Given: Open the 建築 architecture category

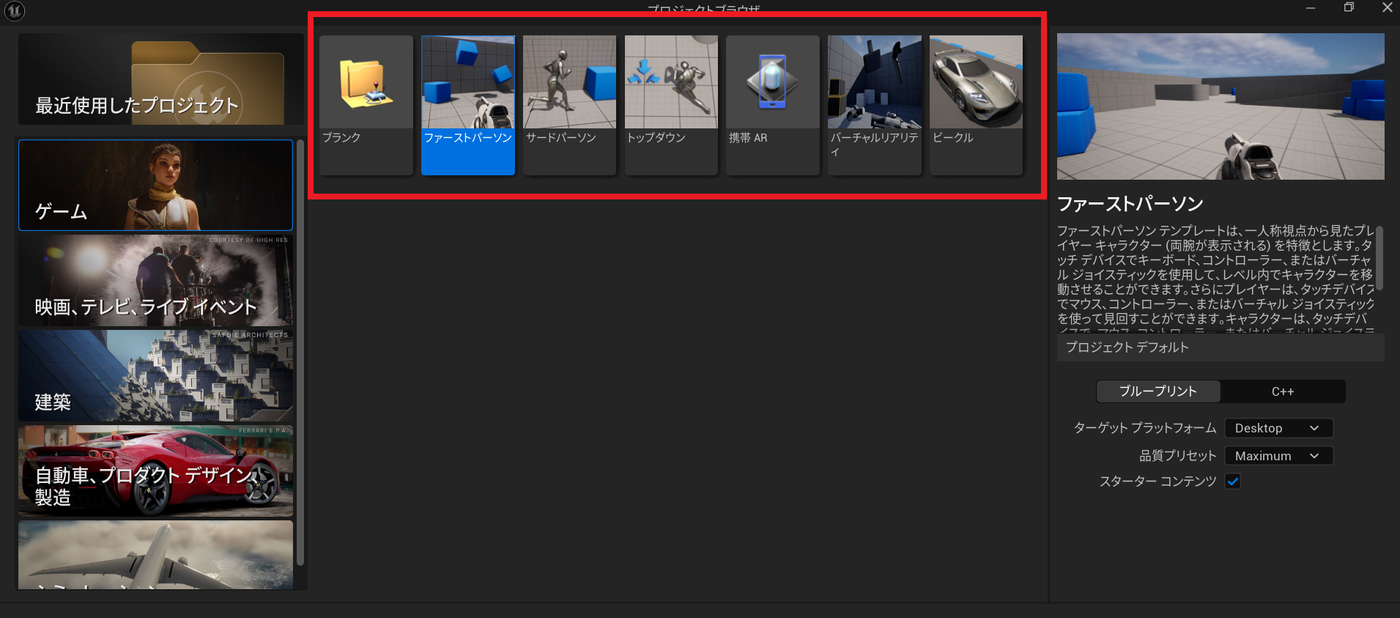Looking at the screenshot, I should (x=155, y=376).
